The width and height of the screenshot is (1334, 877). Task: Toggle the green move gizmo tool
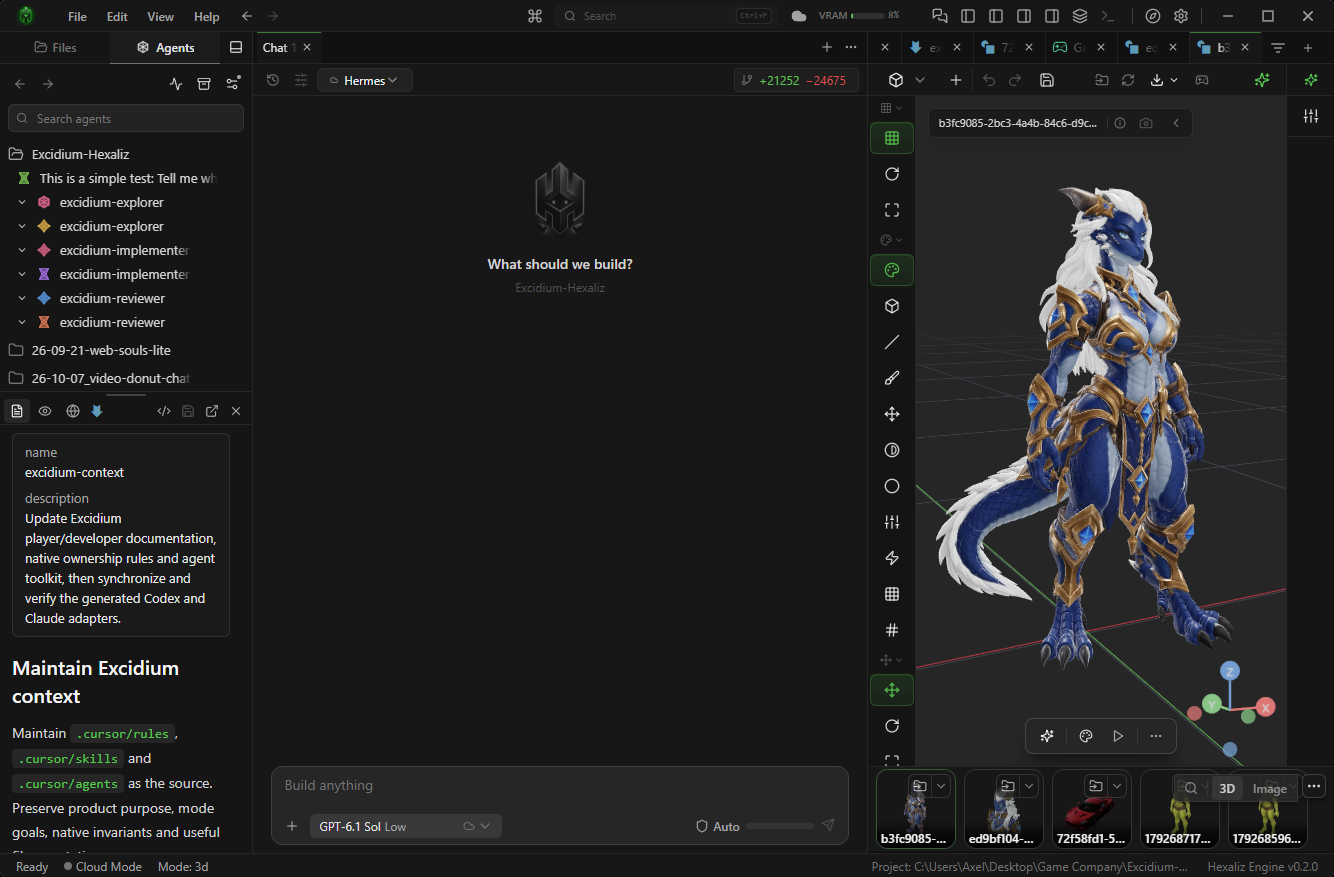pos(892,690)
